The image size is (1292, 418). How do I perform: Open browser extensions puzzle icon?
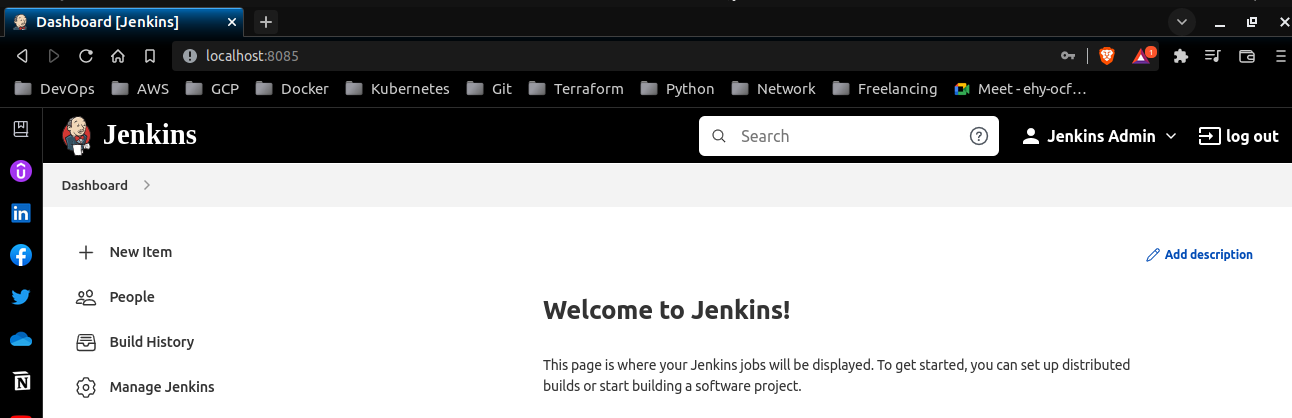[x=1180, y=56]
